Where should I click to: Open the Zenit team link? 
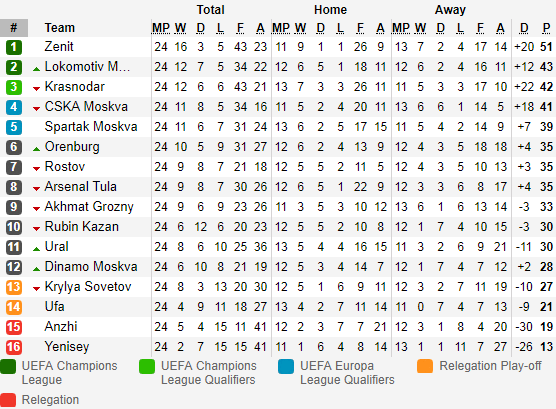click(x=59, y=46)
